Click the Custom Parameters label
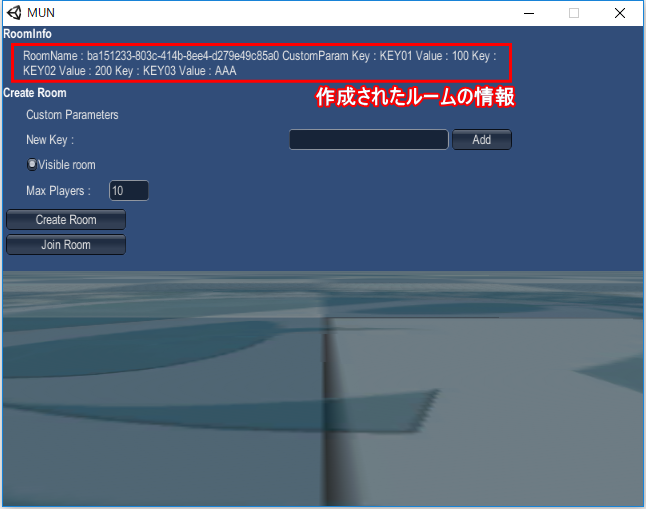646x509 pixels. point(72,115)
